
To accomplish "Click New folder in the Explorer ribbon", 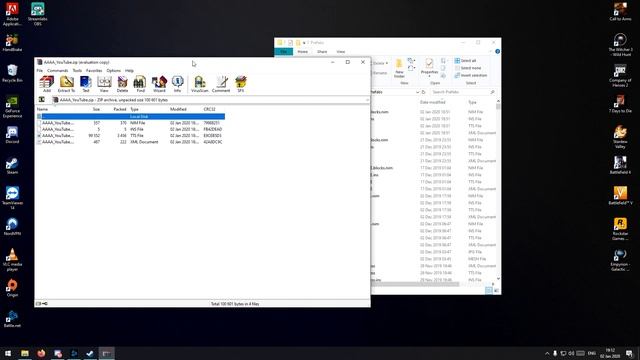I will tap(399, 69).
